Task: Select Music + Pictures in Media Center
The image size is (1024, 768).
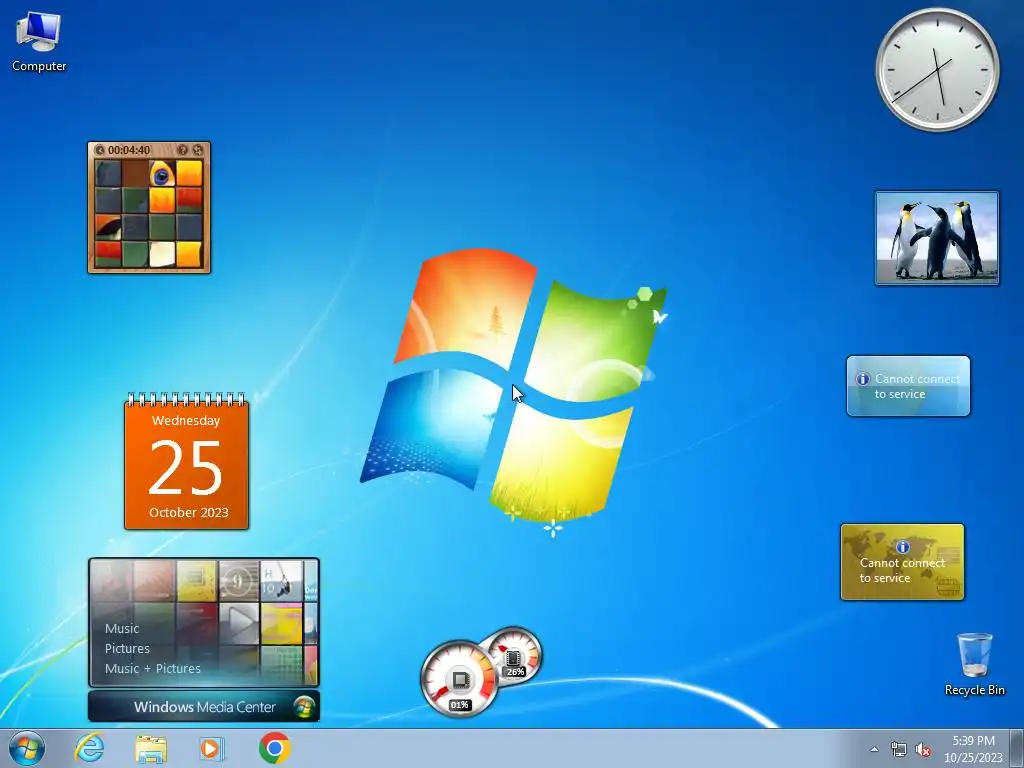Action: coord(153,669)
